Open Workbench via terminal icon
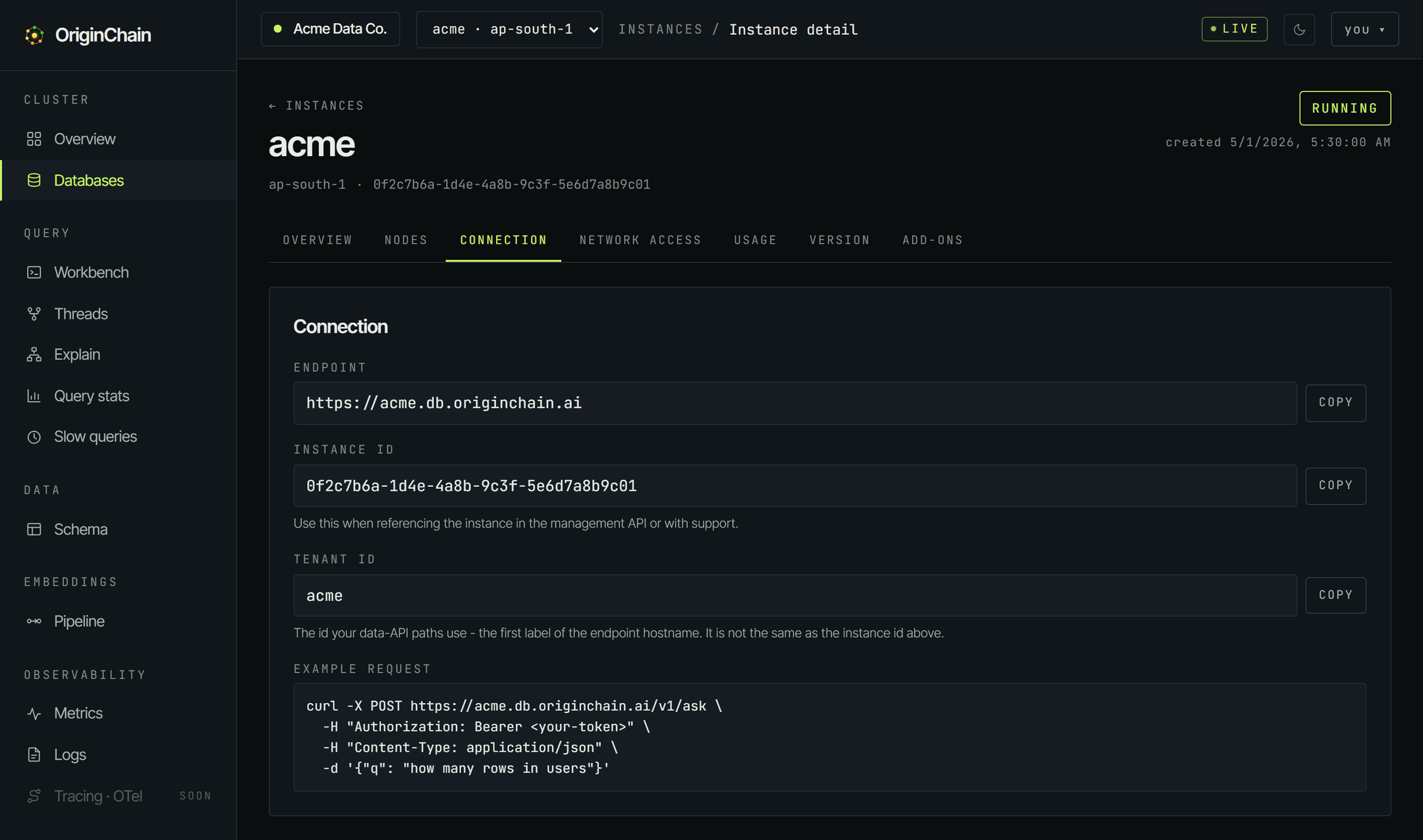The height and width of the screenshot is (840, 1423). [34, 272]
